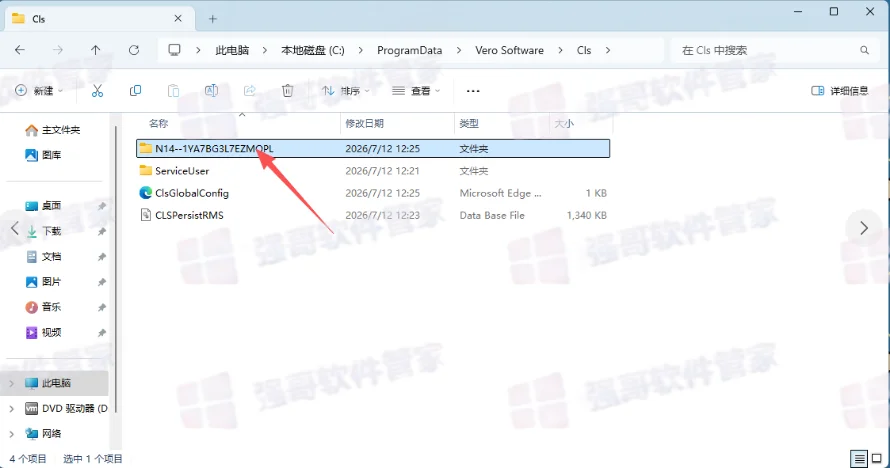Toggle the Details pane button

click(x=840, y=91)
